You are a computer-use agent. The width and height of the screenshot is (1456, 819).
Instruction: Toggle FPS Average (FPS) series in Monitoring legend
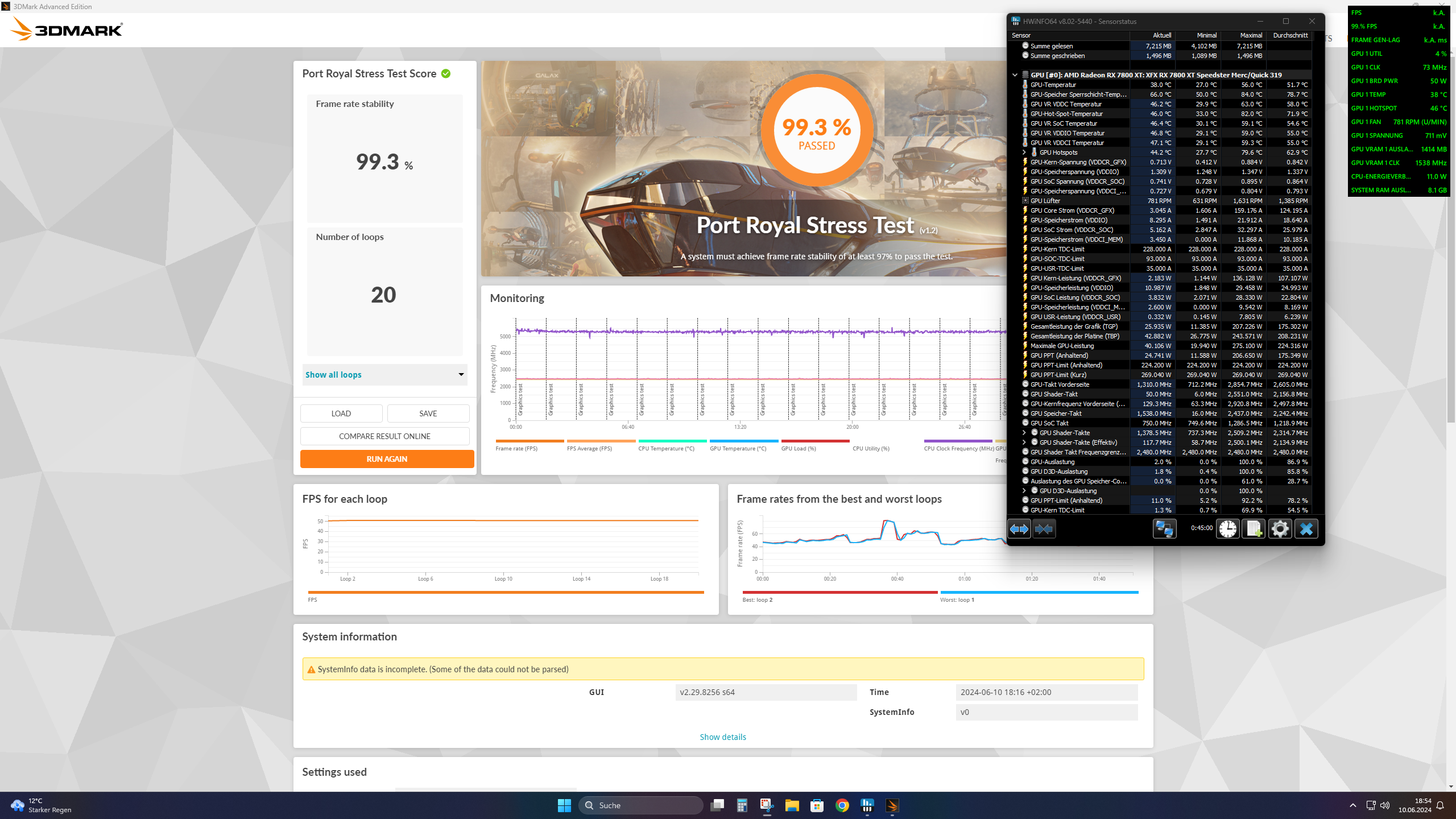point(601,445)
